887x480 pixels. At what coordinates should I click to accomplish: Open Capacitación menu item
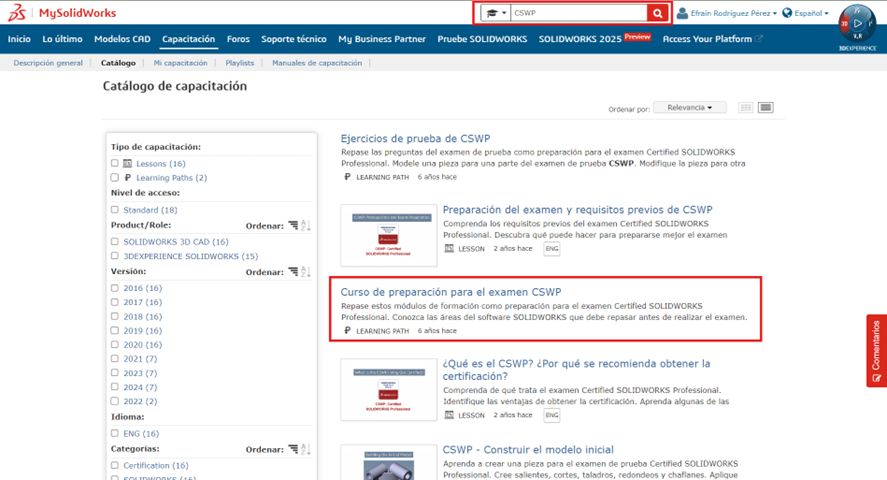point(188,39)
